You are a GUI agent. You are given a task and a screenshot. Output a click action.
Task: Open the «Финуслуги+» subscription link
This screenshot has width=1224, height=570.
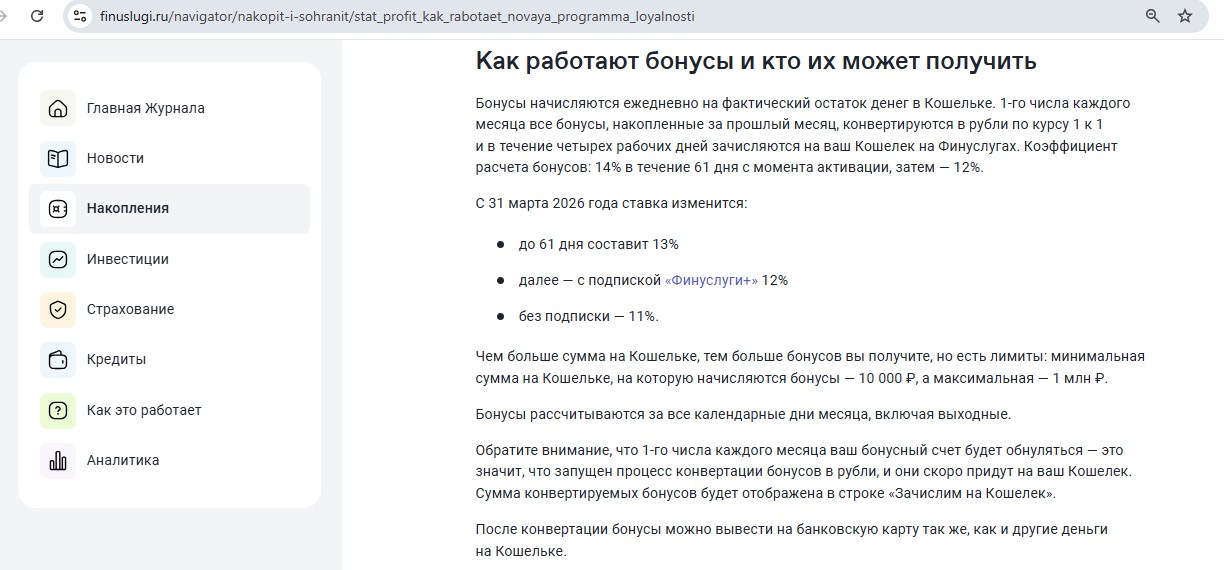point(711,280)
